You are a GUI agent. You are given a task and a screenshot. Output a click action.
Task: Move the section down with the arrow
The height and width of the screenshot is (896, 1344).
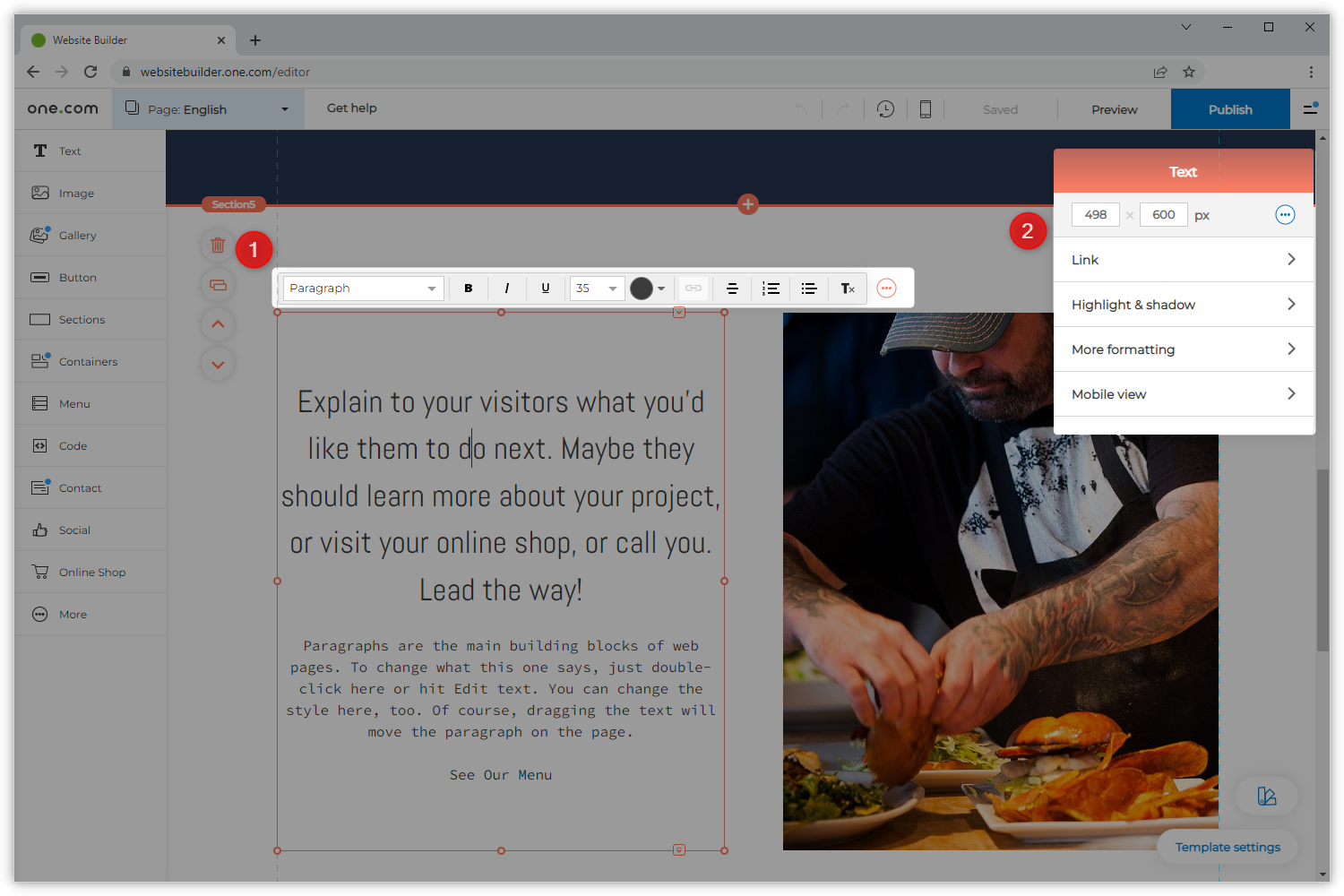218,365
